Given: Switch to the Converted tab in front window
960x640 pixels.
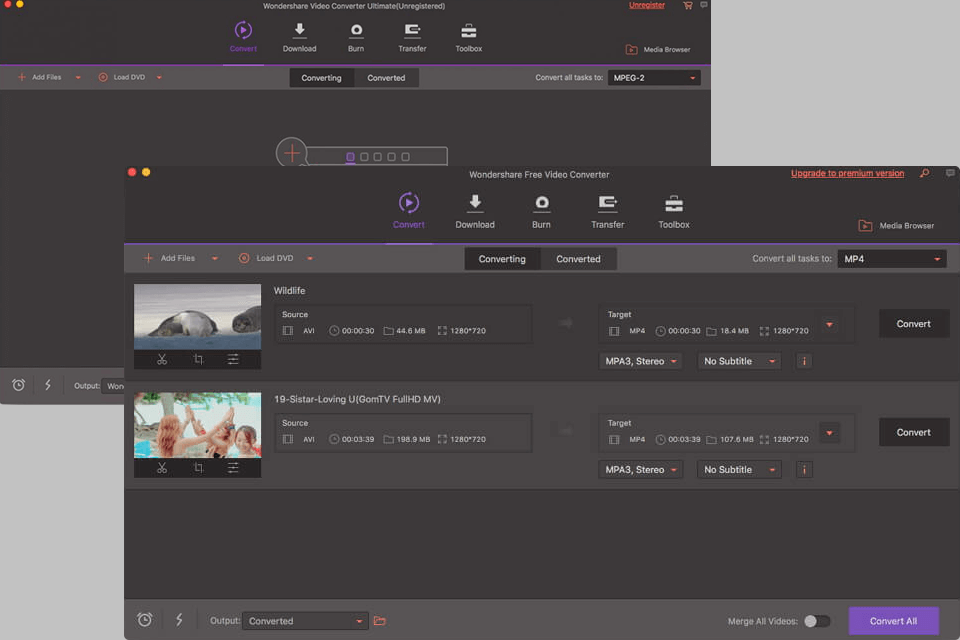Looking at the screenshot, I should click(578, 259).
